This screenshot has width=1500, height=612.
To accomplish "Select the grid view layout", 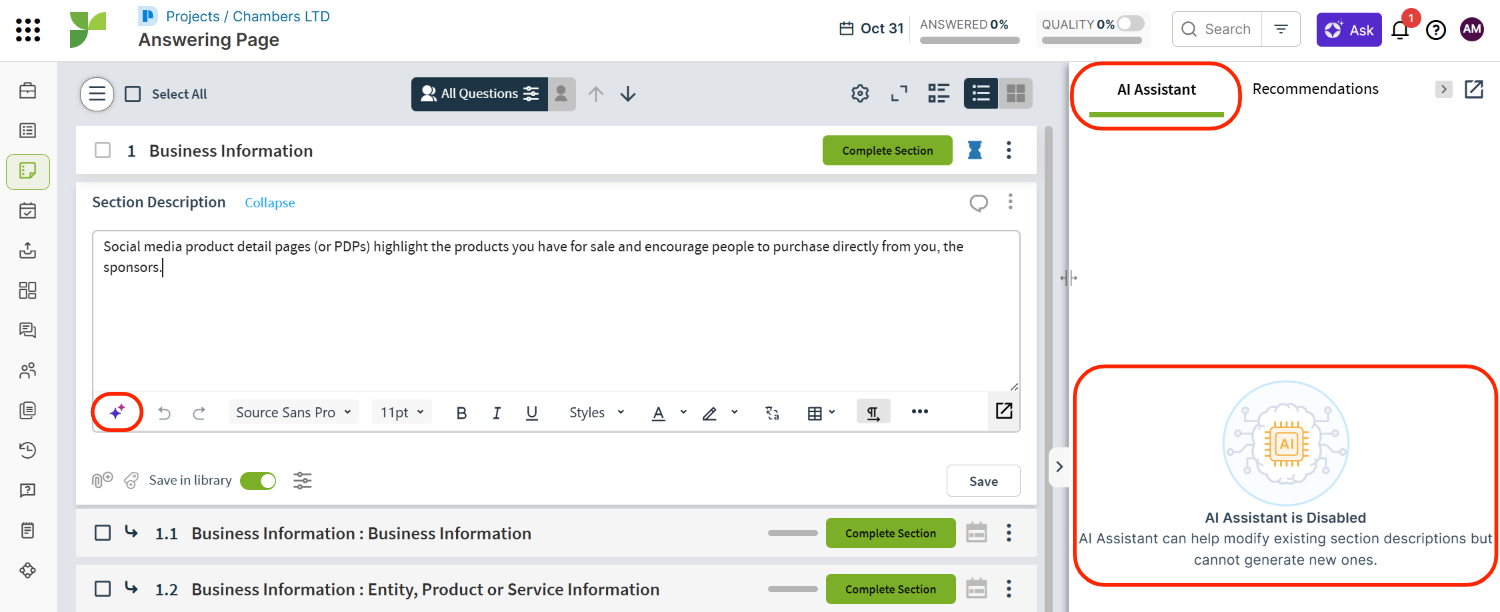I will 1016,94.
